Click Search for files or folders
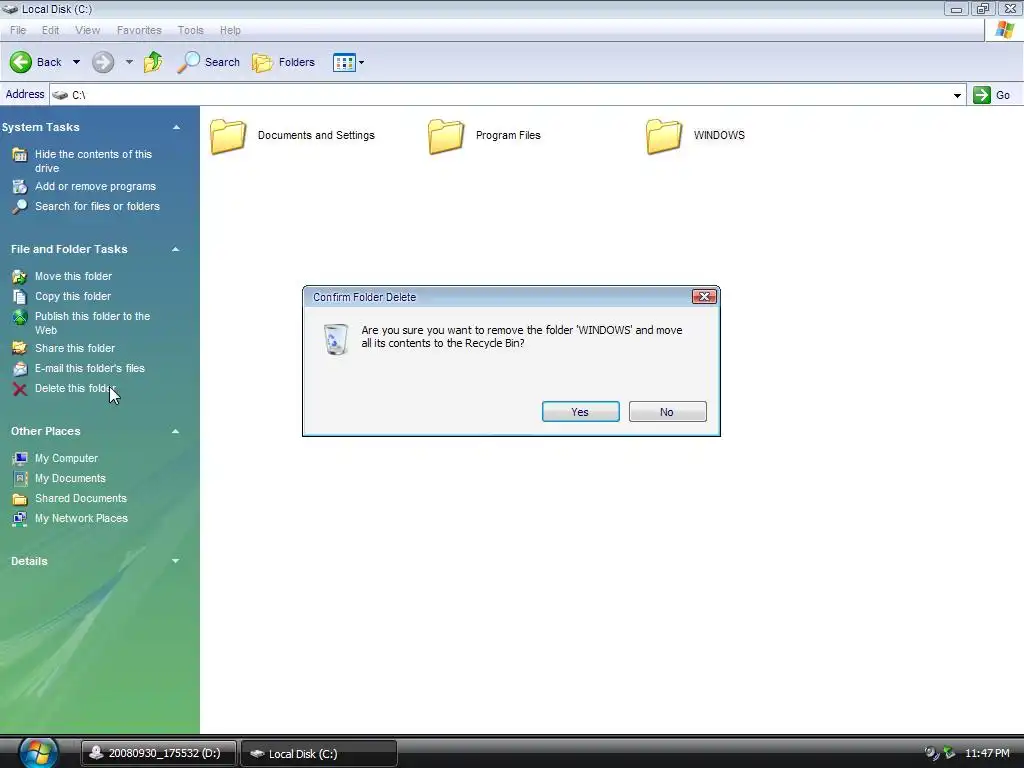This screenshot has height=768, width=1024. coord(97,206)
